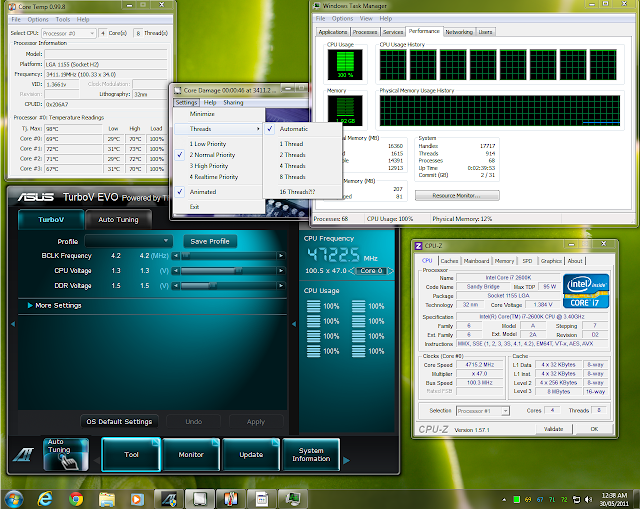Click Save Profile in TurboV EVO

210,241
